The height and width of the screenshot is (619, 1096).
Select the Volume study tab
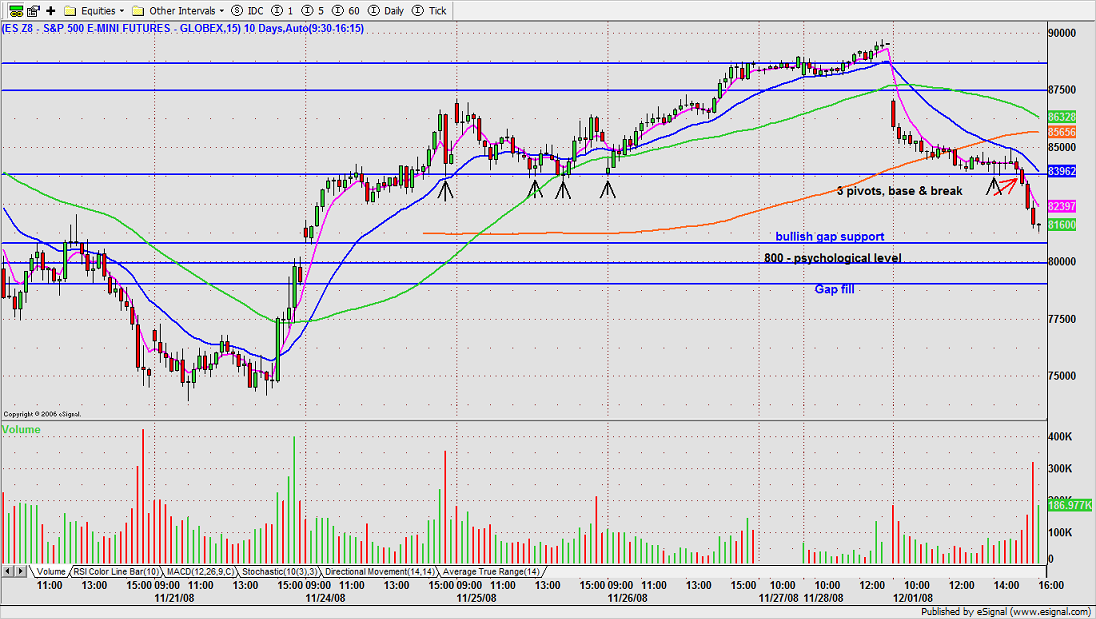click(50, 571)
